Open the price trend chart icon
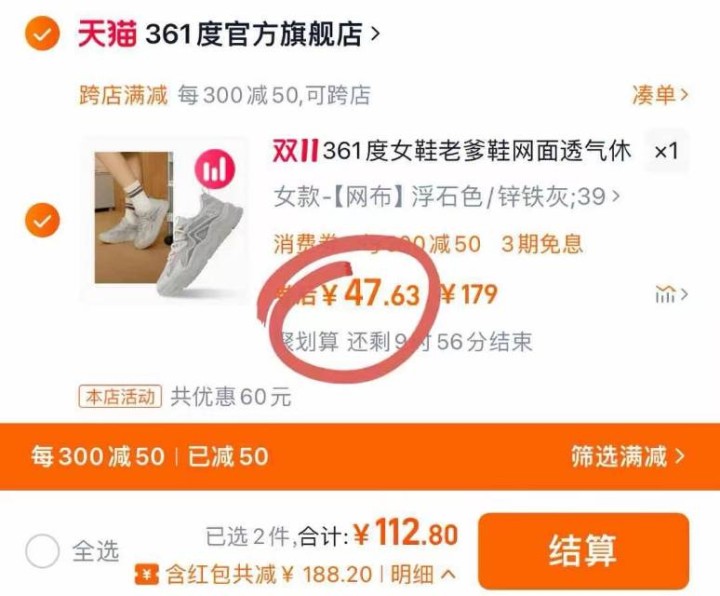Viewport: 720px width, 596px height. tap(671, 294)
